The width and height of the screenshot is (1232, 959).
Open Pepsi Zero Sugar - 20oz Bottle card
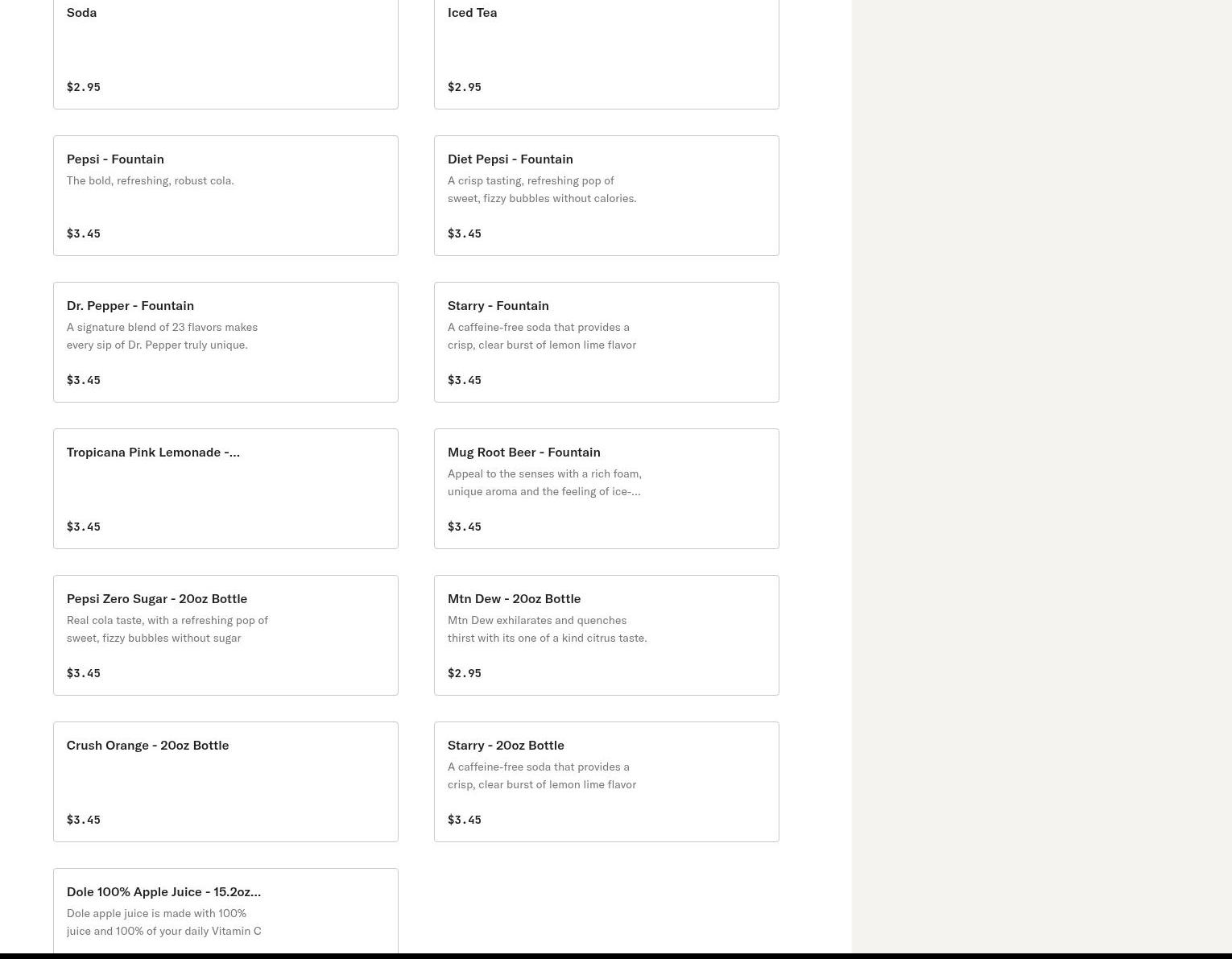[x=225, y=635]
